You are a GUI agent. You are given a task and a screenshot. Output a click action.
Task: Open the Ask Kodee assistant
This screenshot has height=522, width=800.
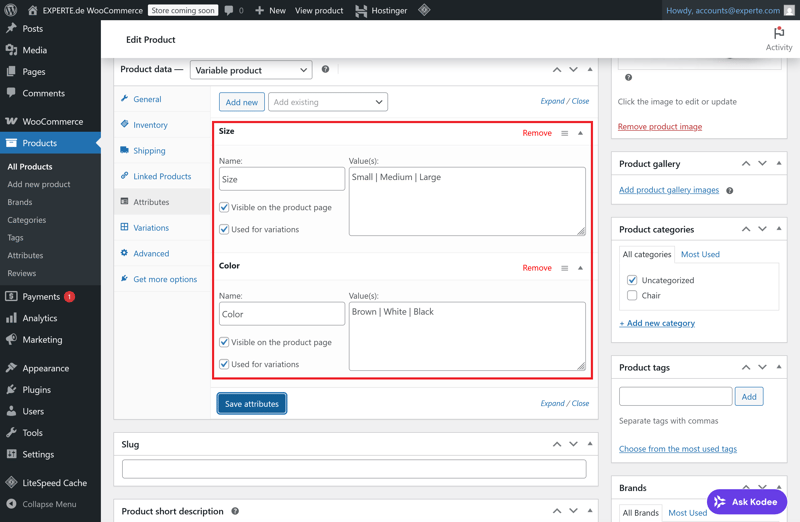coord(747,501)
